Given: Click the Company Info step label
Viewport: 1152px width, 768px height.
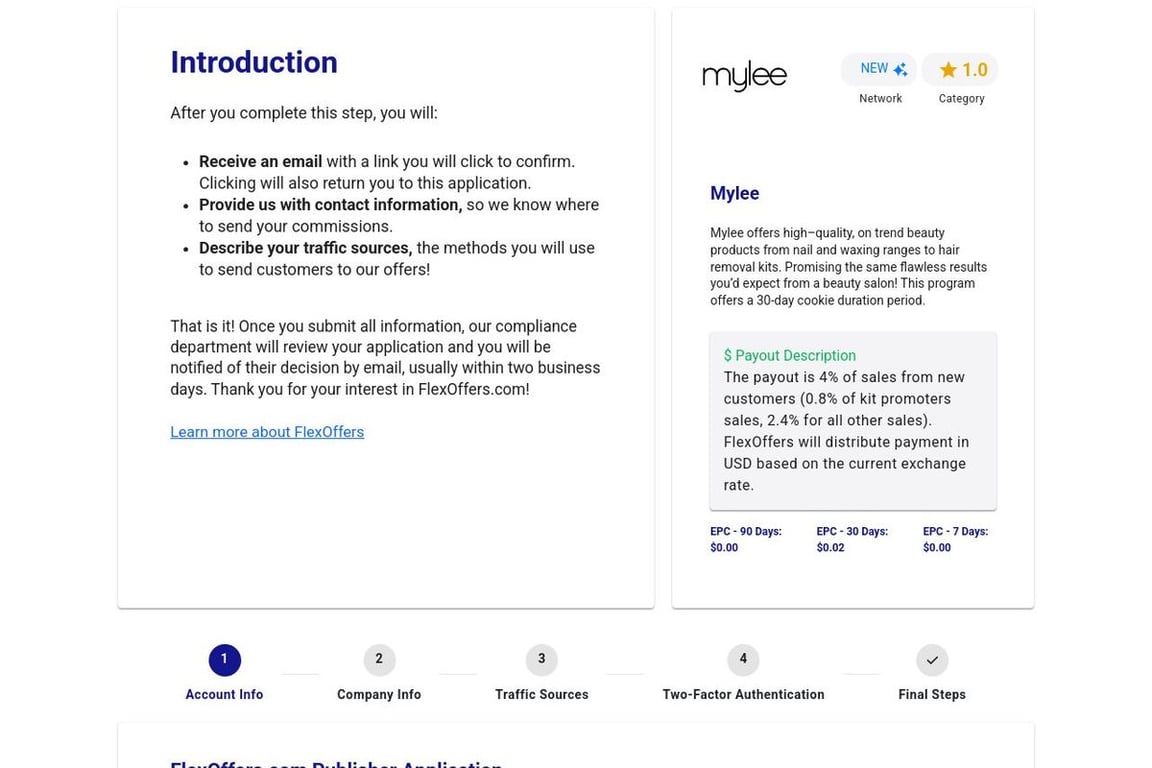Looking at the screenshot, I should point(379,695).
